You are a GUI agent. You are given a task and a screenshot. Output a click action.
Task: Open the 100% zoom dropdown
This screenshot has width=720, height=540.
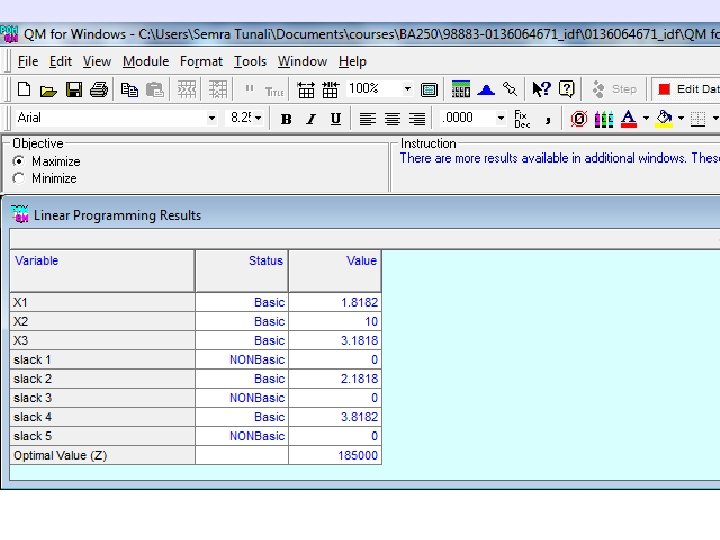(x=407, y=89)
